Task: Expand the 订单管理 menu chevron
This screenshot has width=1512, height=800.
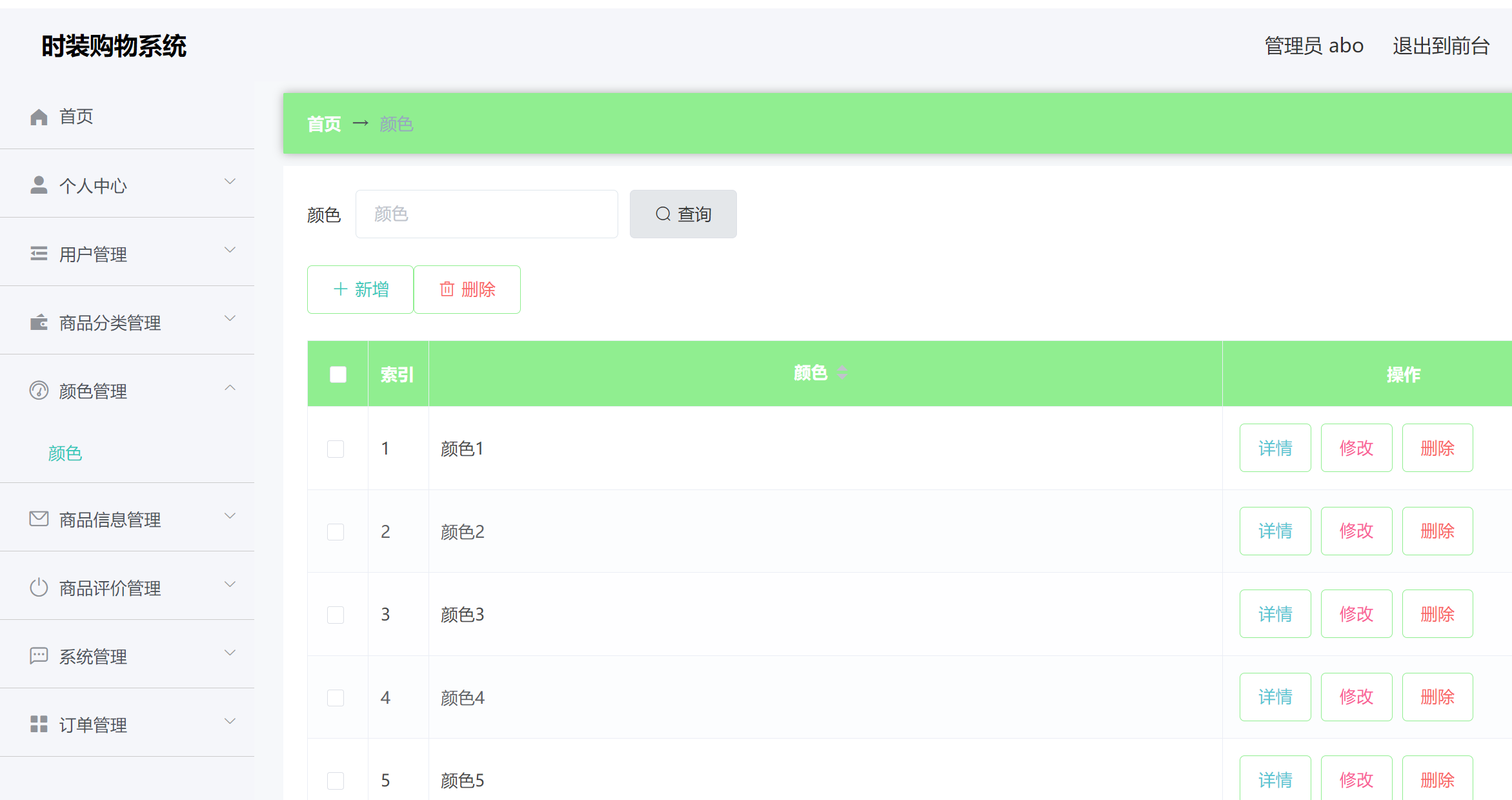Action: tap(230, 721)
